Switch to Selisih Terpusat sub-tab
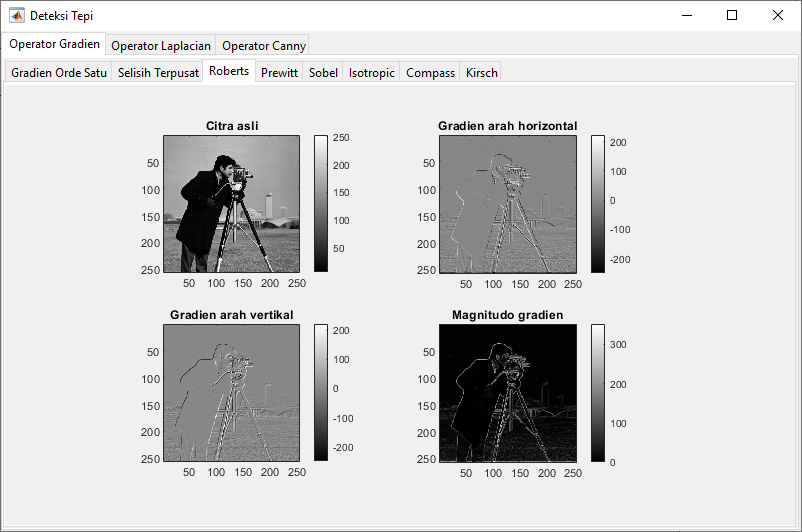Image resolution: width=802 pixels, height=532 pixels. [157, 73]
